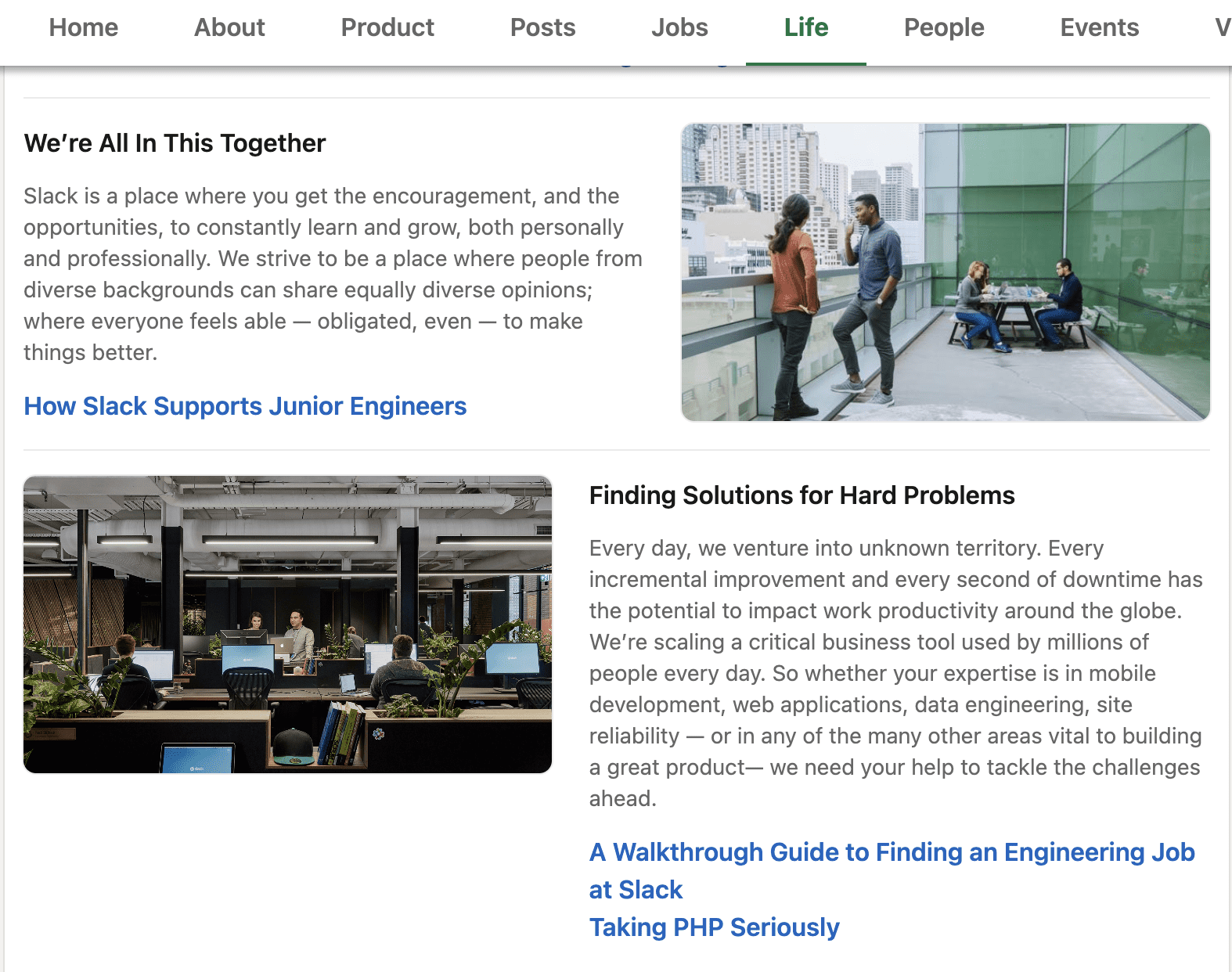View the Posts tab
The height and width of the screenshot is (972, 1232).
tap(542, 28)
